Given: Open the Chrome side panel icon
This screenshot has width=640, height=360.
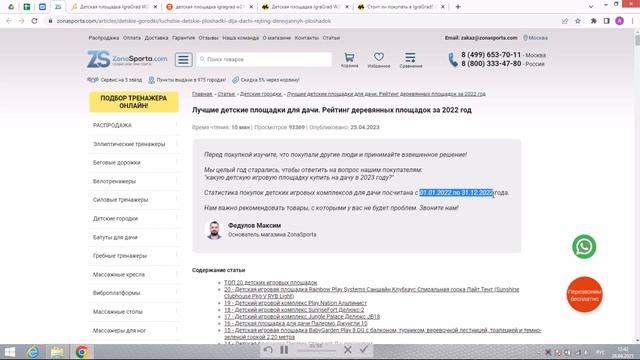Looking at the screenshot, I should point(607,21).
